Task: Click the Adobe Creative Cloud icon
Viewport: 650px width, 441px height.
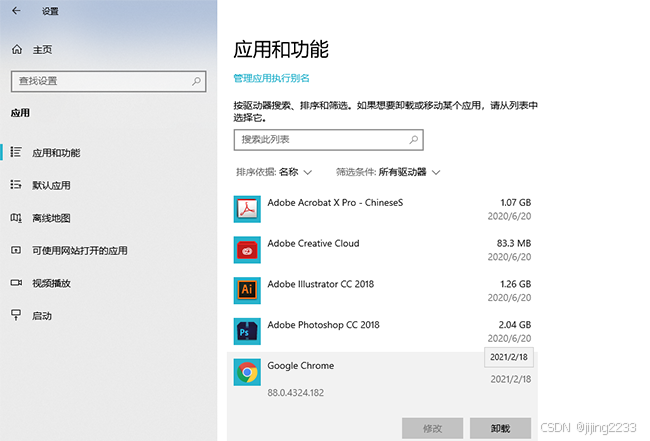Action: pyautogui.click(x=247, y=250)
